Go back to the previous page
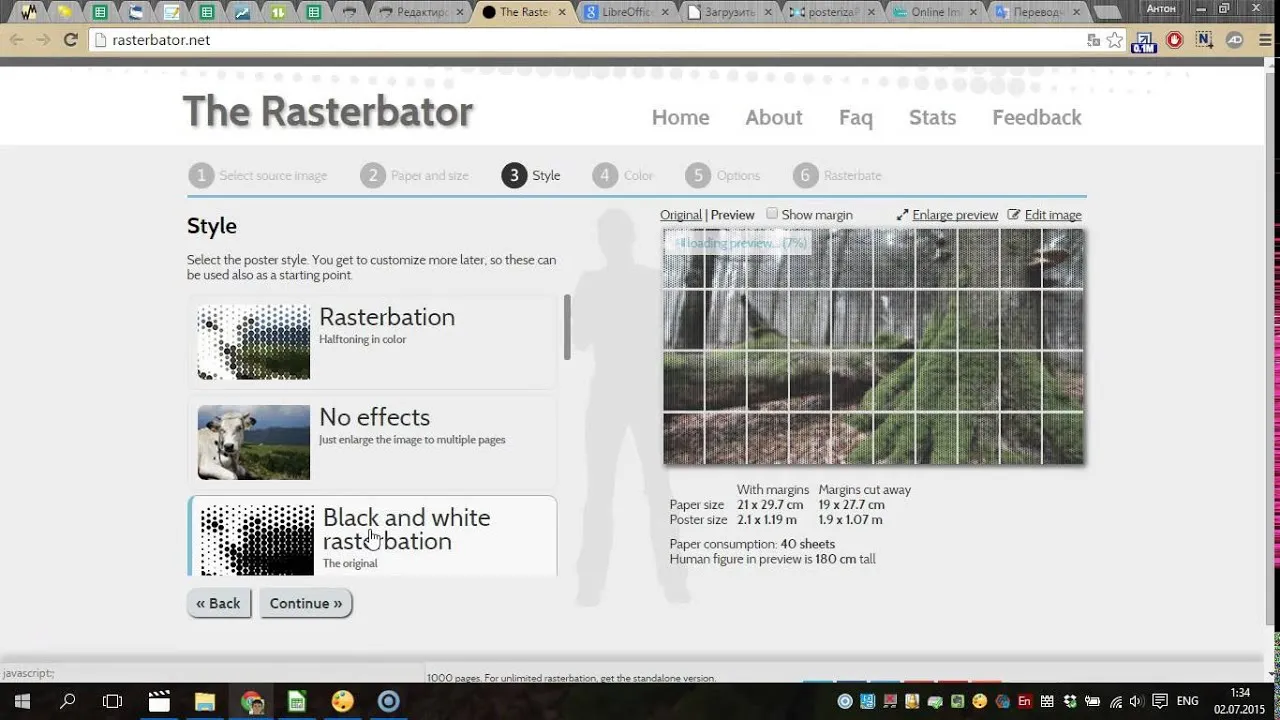This screenshot has height=720, width=1280. [17, 40]
